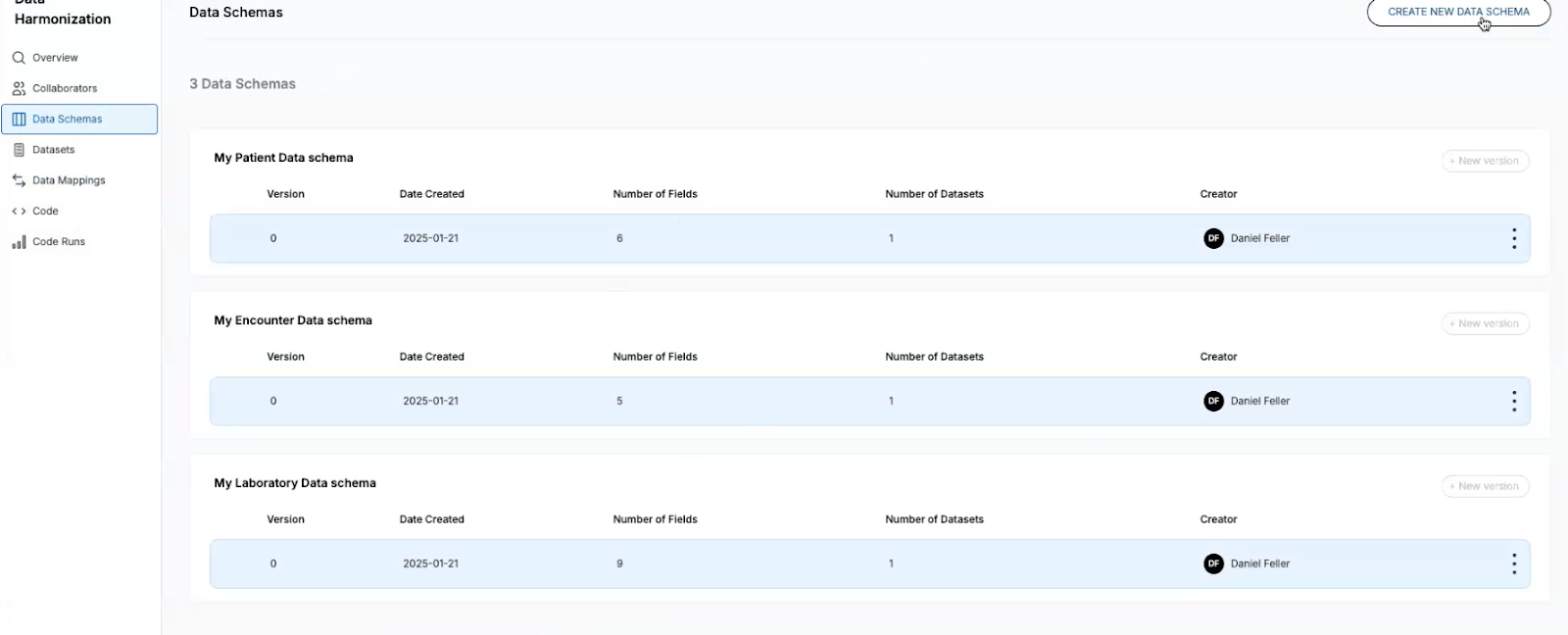Click the Collaborators people icon
The height and width of the screenshot is (635, 1568).
pyautogui.click(x=19, y=88)
